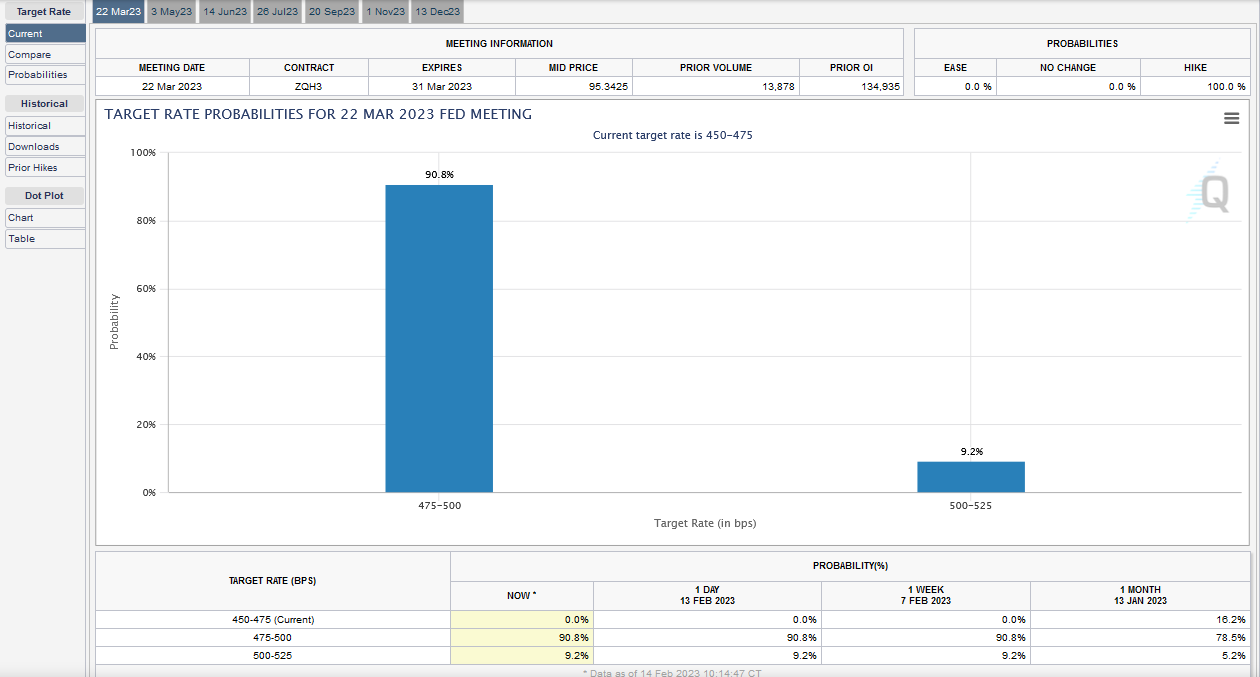Open the chart context menu hamburger icon
The image size is (1260, 677).
click(x=1231, y=119)
